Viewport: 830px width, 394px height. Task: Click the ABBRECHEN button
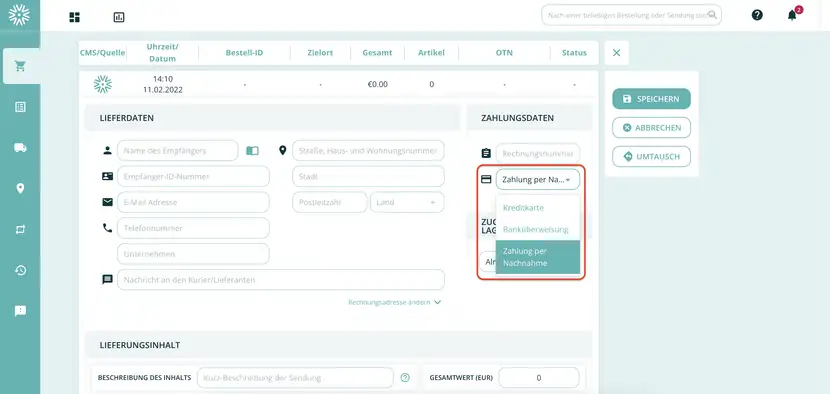point(652,128)
